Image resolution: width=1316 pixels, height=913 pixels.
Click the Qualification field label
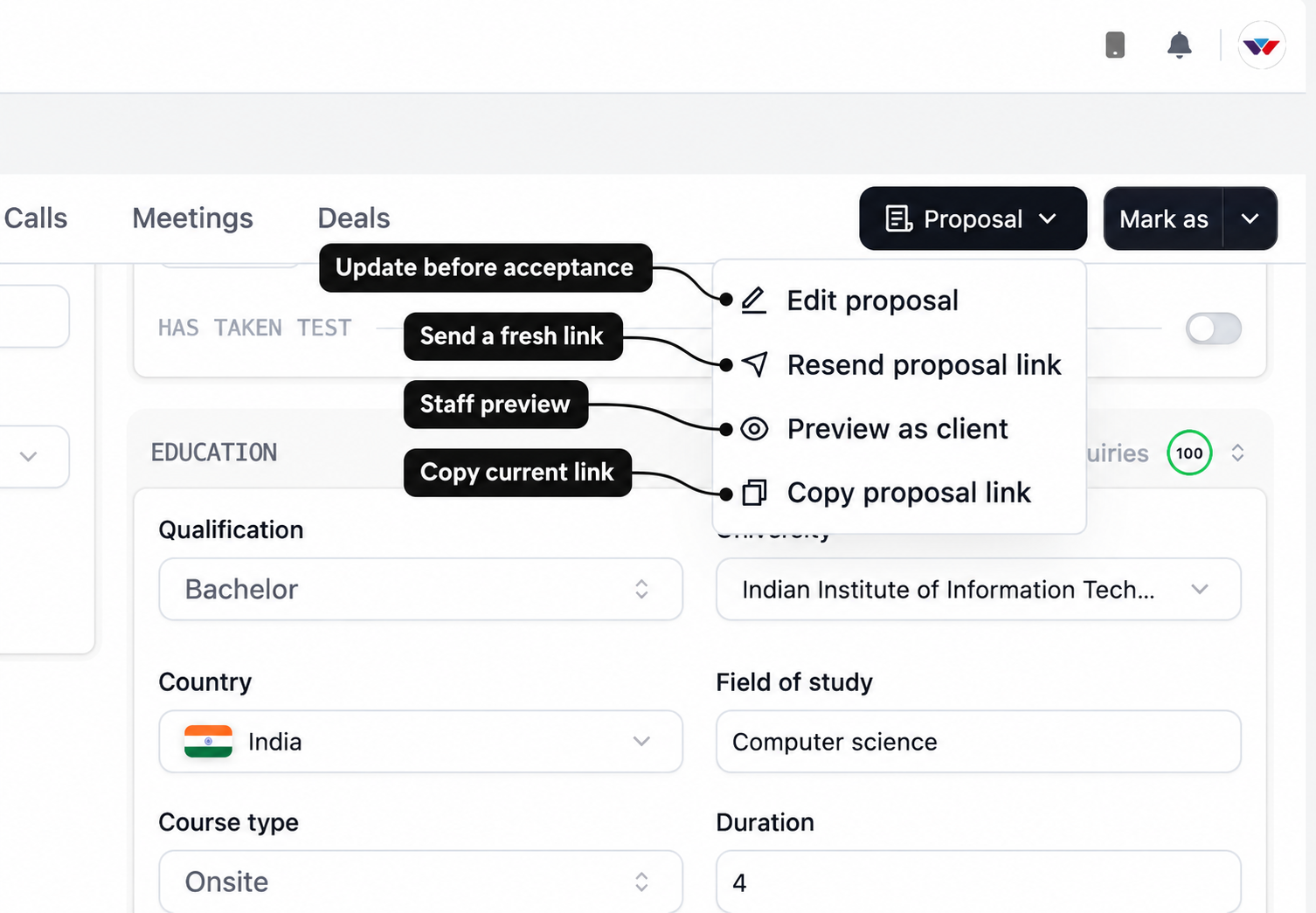pos(231,529)
